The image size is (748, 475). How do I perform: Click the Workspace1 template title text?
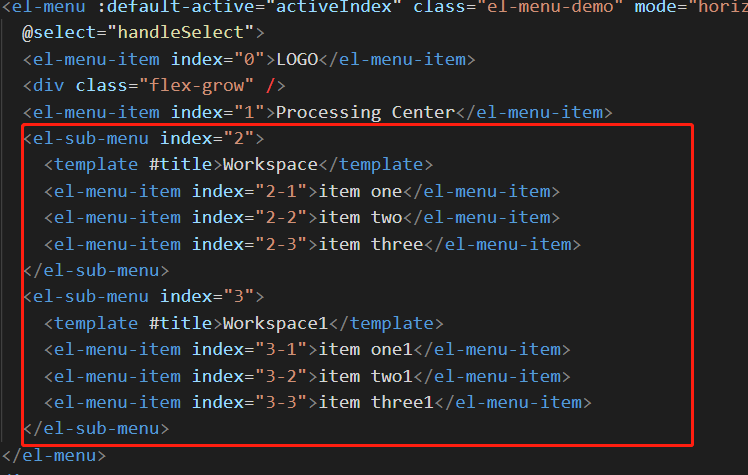tap(275, 323)
